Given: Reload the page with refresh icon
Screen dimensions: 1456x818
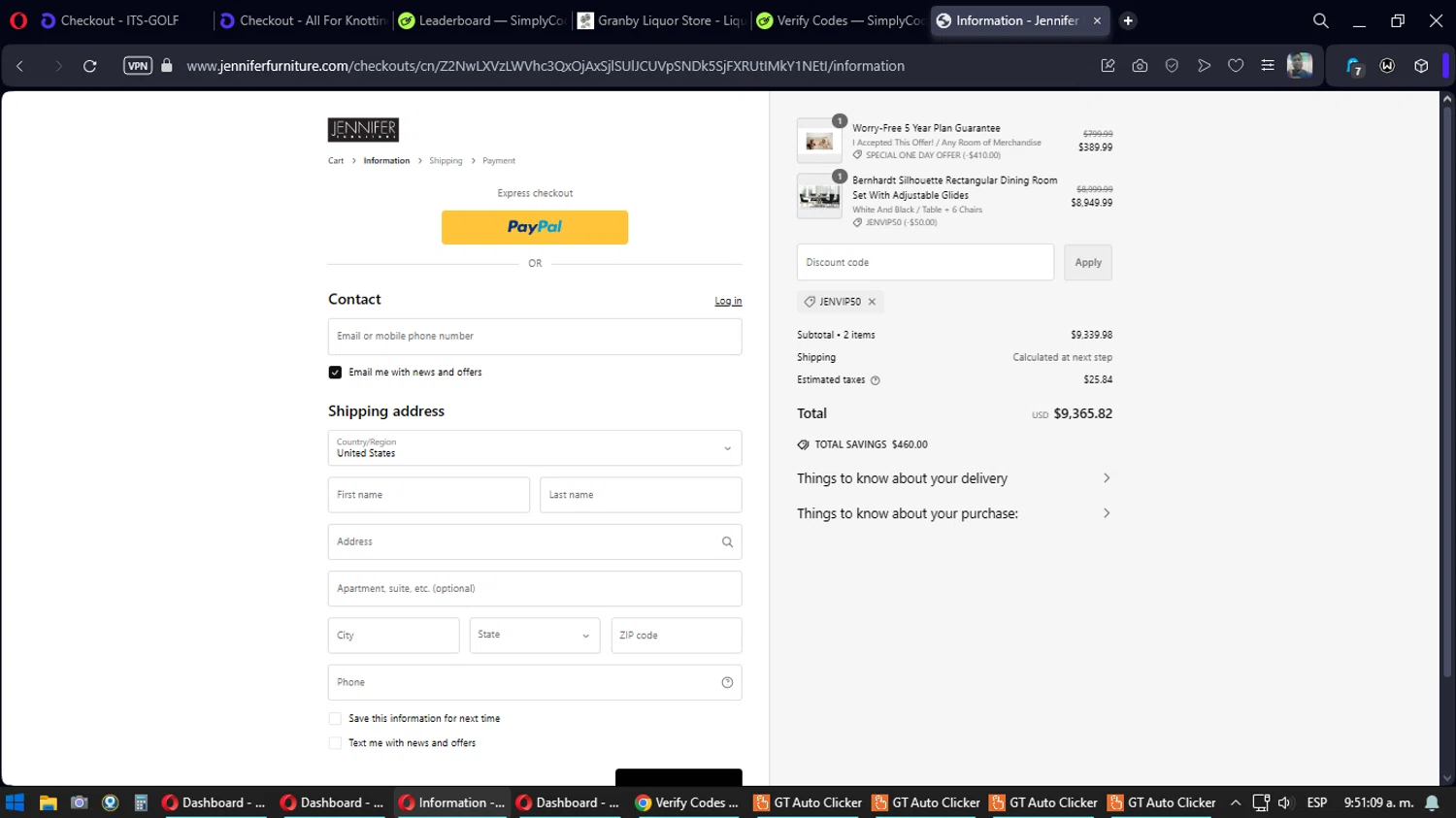Looking at the screenshot, I should click(x=90, y=66).
